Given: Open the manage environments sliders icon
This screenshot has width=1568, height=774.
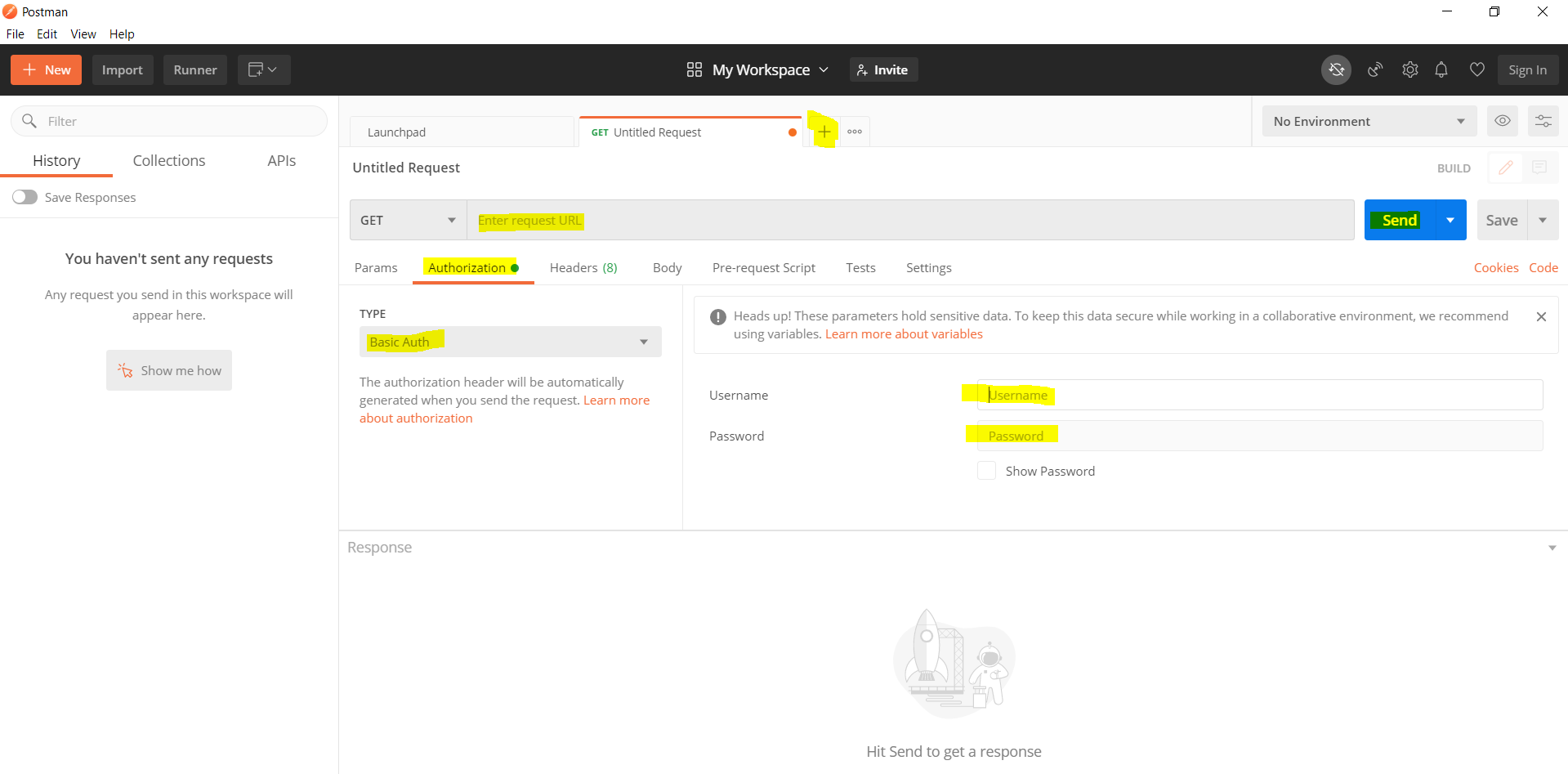Looking at the screenshot, I should coord(1543,121).
